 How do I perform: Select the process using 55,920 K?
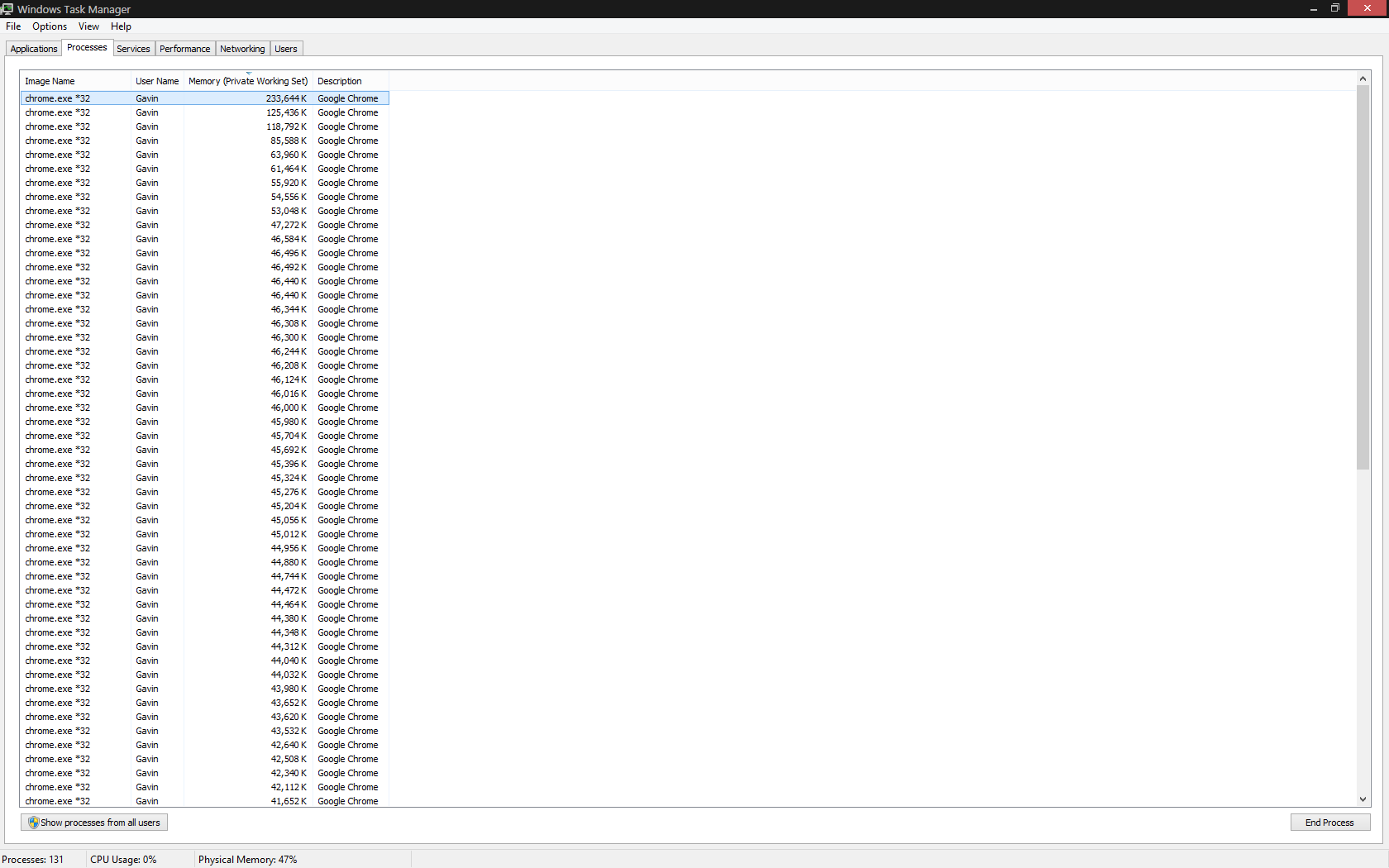[204, 183]
